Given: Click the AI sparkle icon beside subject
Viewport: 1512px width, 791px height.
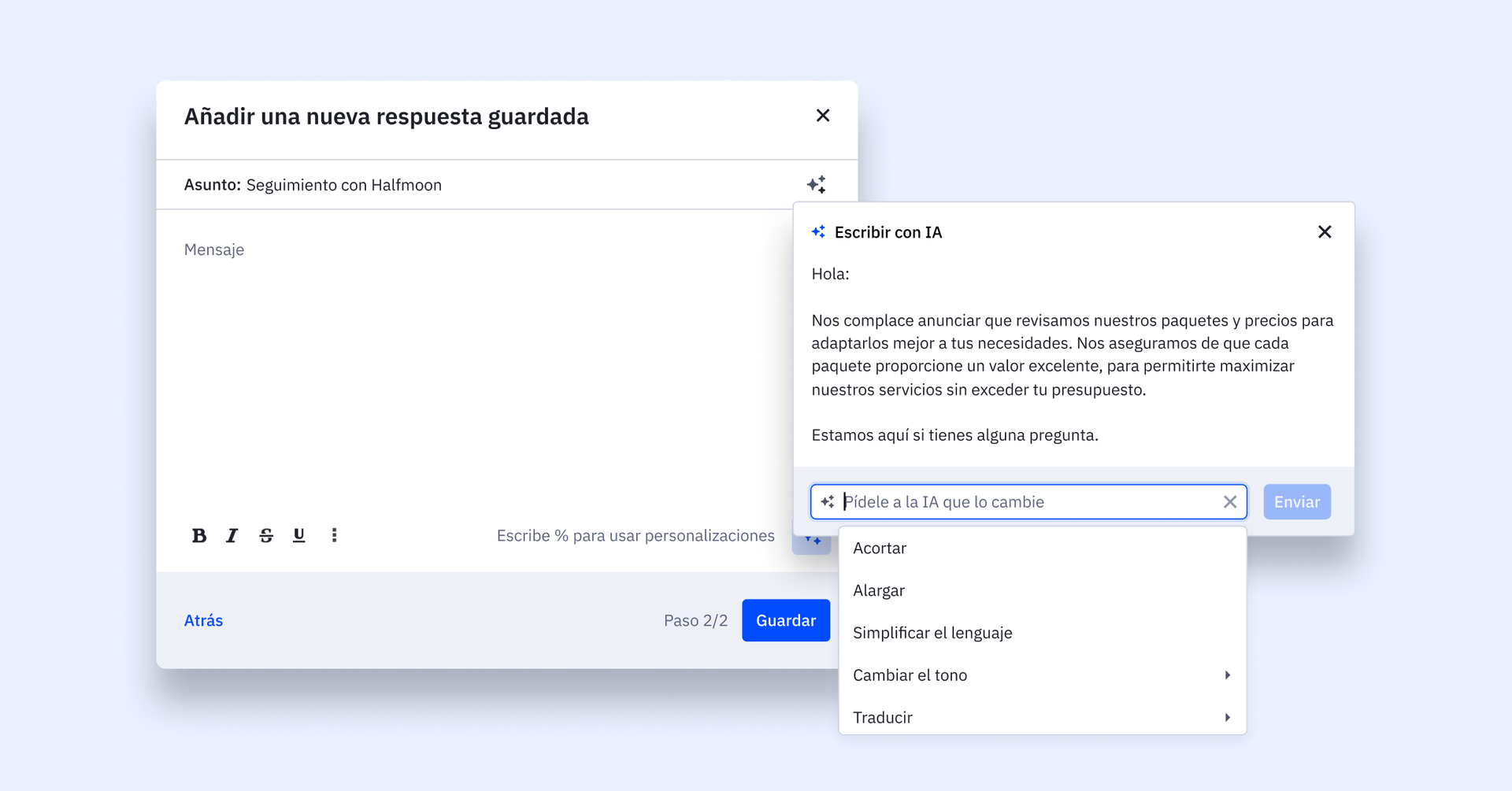Looking at the screenshot, I should [816, 185].
